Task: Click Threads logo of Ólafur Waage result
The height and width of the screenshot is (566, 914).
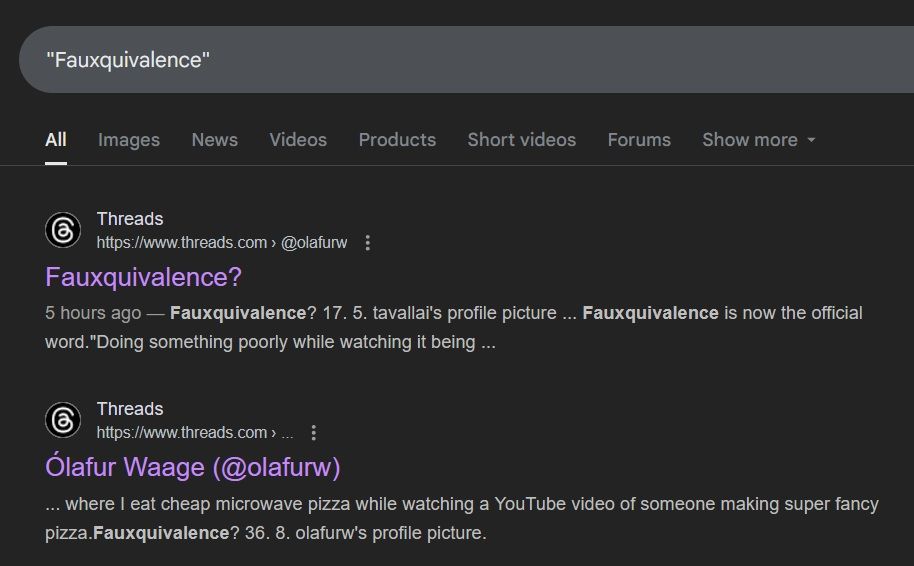Action: pos(63,420)
